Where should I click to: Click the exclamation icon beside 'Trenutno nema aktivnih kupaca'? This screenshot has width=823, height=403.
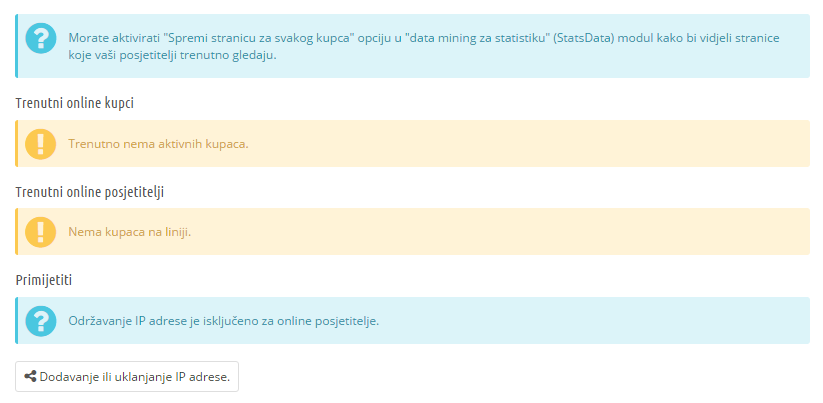(x=40, y=144)
